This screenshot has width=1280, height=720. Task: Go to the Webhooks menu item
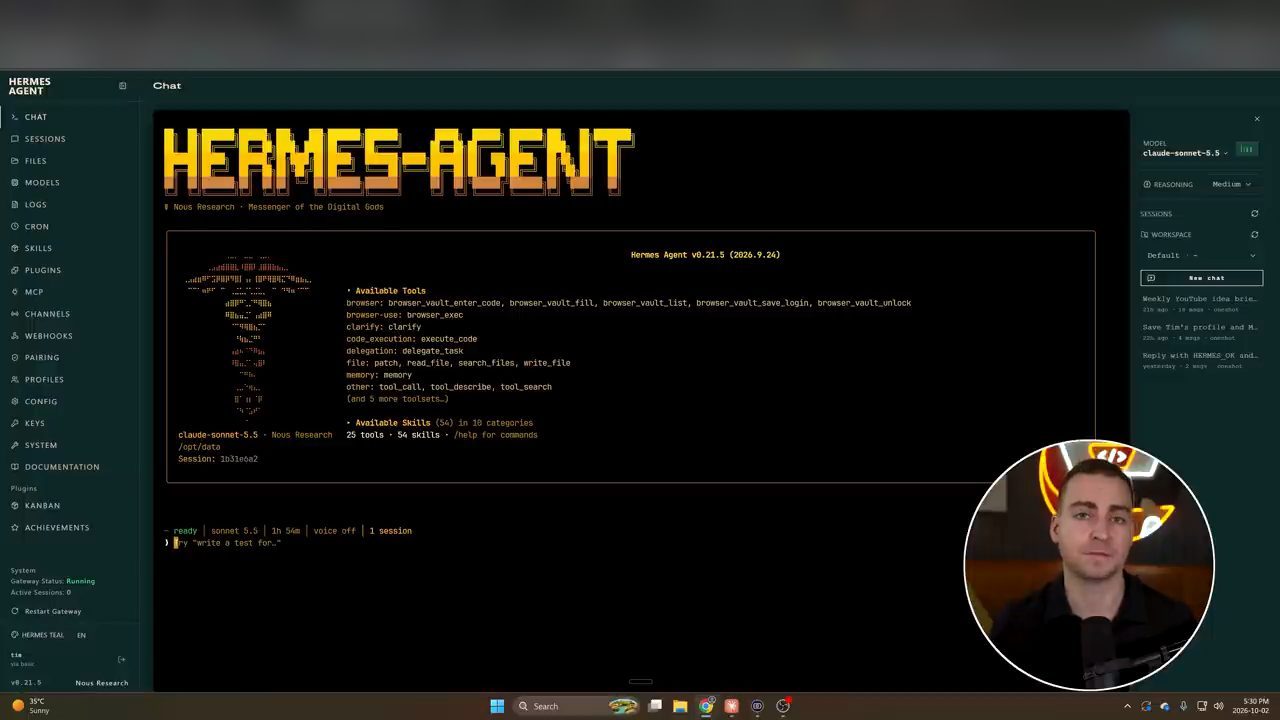49,336
